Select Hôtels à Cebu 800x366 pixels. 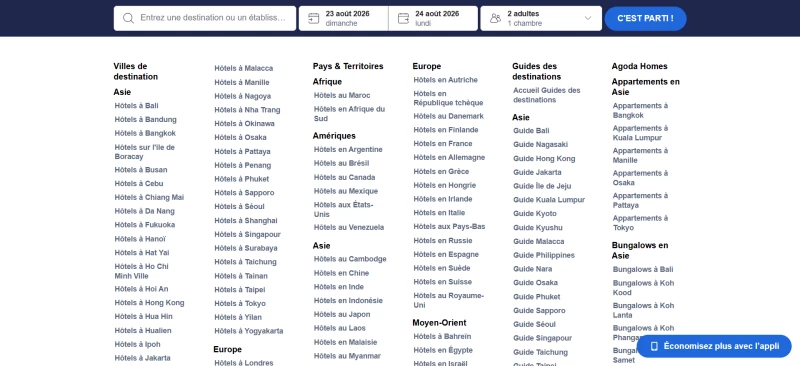139,184
